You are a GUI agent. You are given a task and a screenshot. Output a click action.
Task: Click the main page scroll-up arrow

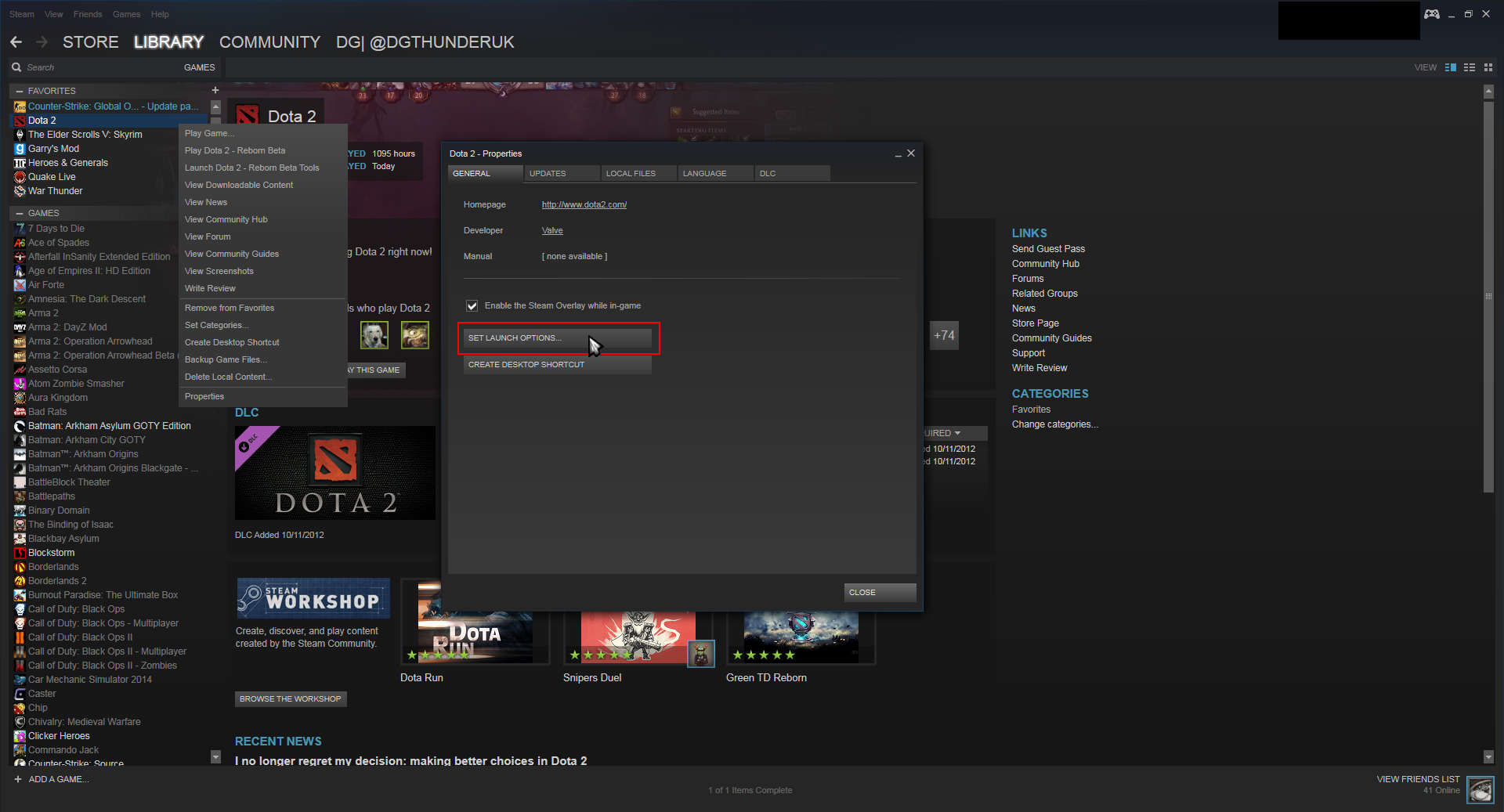1488,91
